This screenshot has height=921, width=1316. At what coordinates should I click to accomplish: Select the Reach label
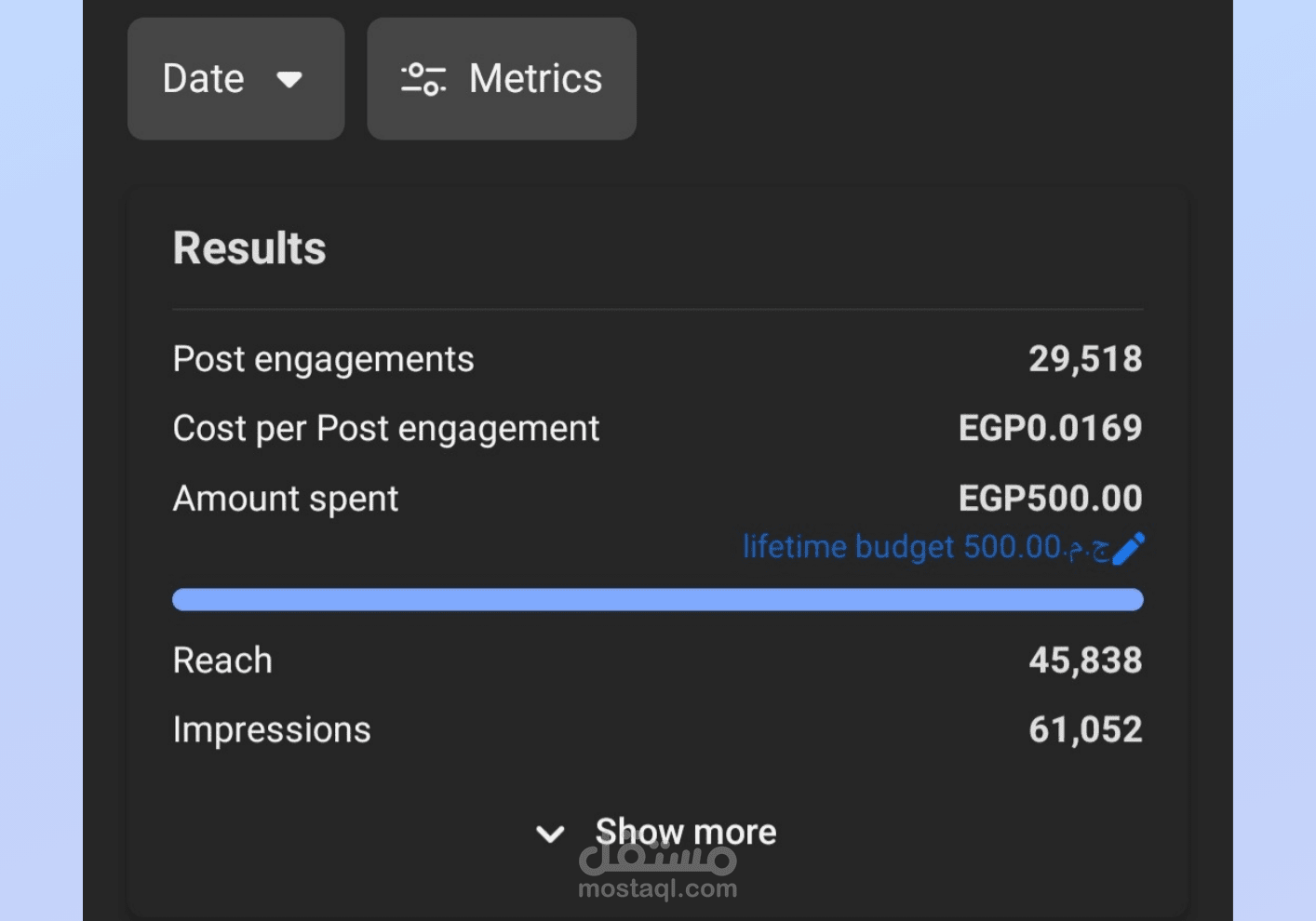222,661
